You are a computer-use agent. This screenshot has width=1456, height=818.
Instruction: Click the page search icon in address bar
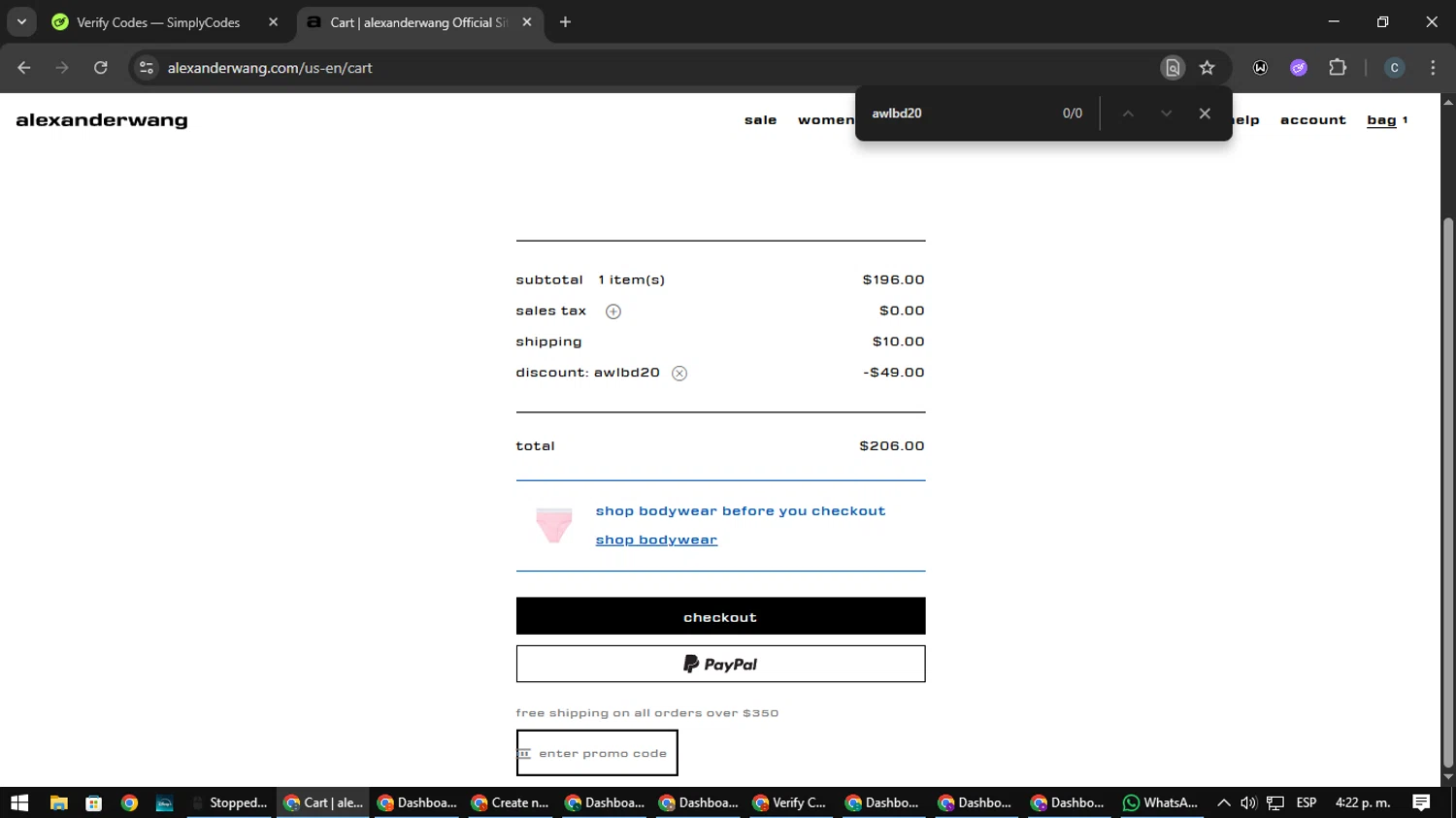tap(1173, 68)
